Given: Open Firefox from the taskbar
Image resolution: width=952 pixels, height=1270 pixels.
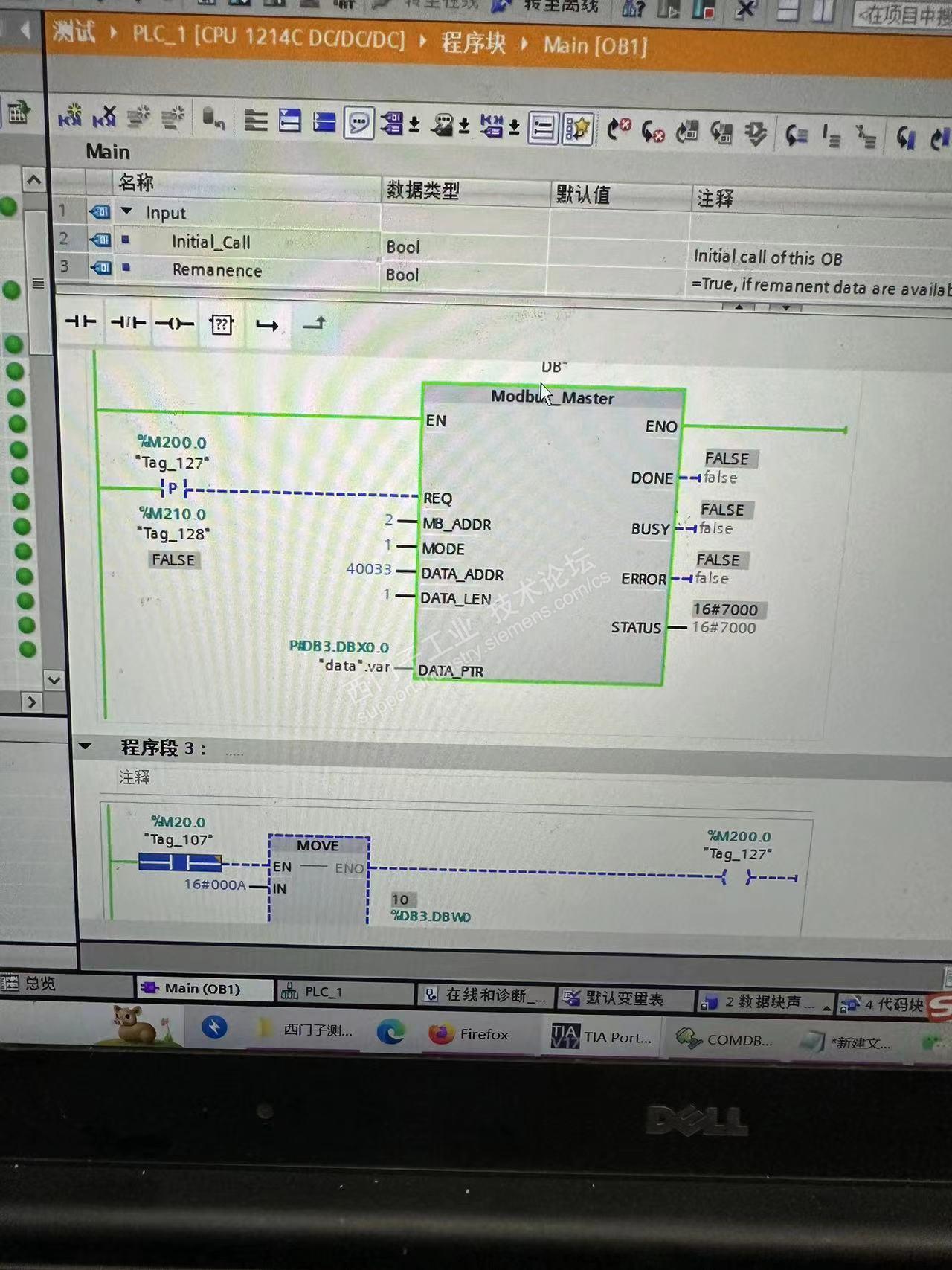Looking at the screenshot, I should (x=469, y=1033).
